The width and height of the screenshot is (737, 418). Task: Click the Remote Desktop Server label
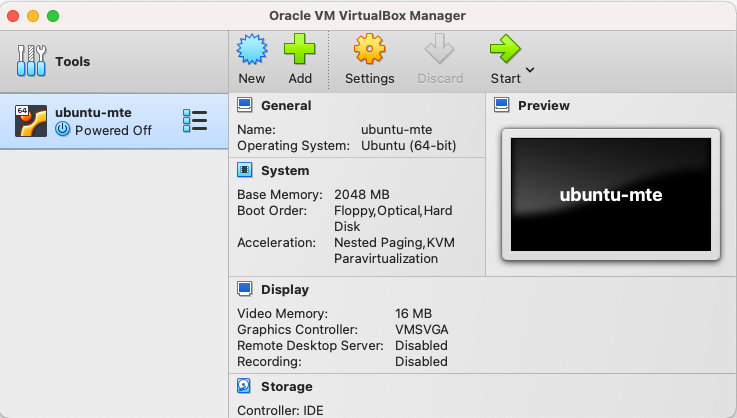click(310, 346)
